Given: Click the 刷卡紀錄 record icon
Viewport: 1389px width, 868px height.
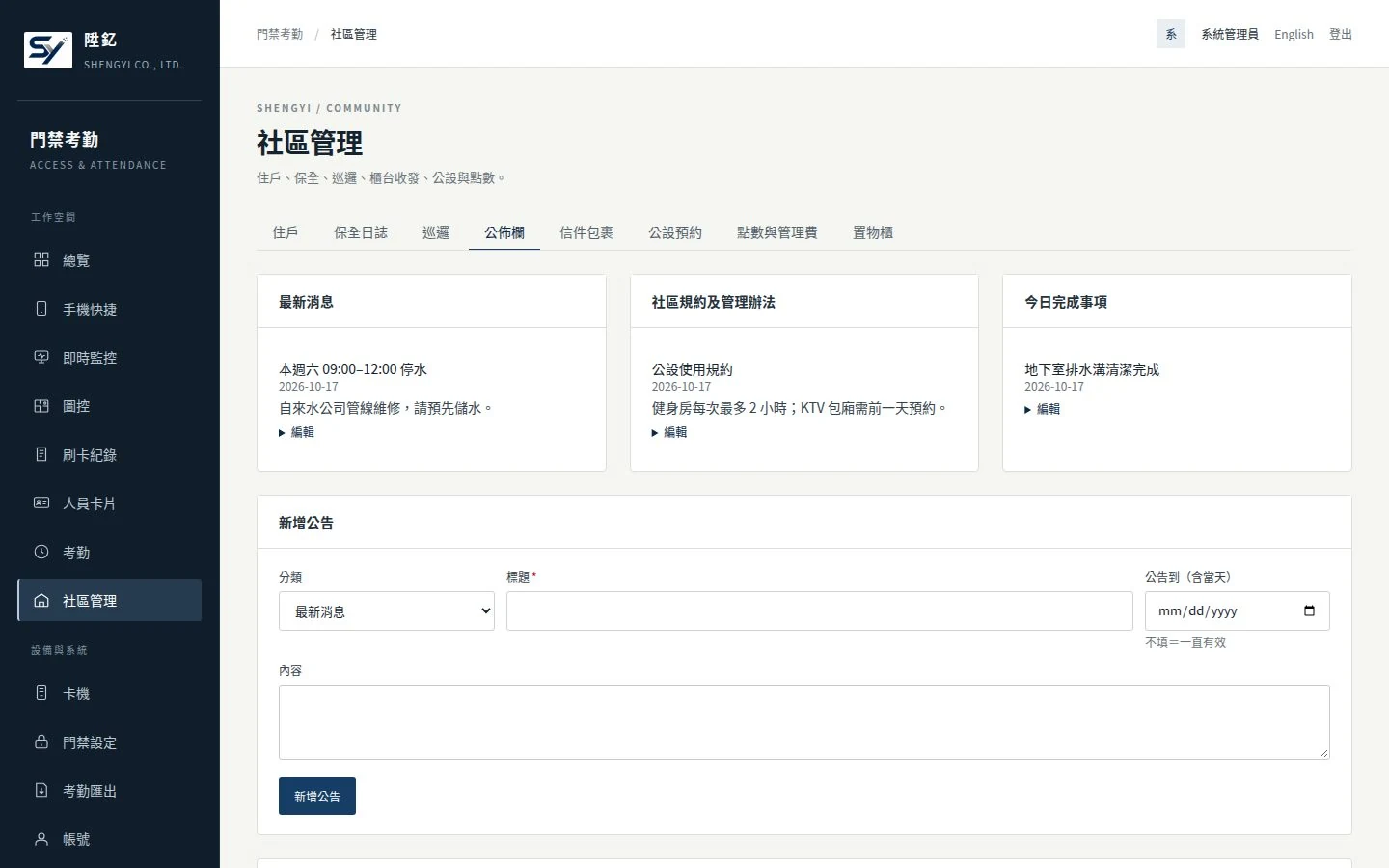Looking at the screenshot, I should 41,454.
